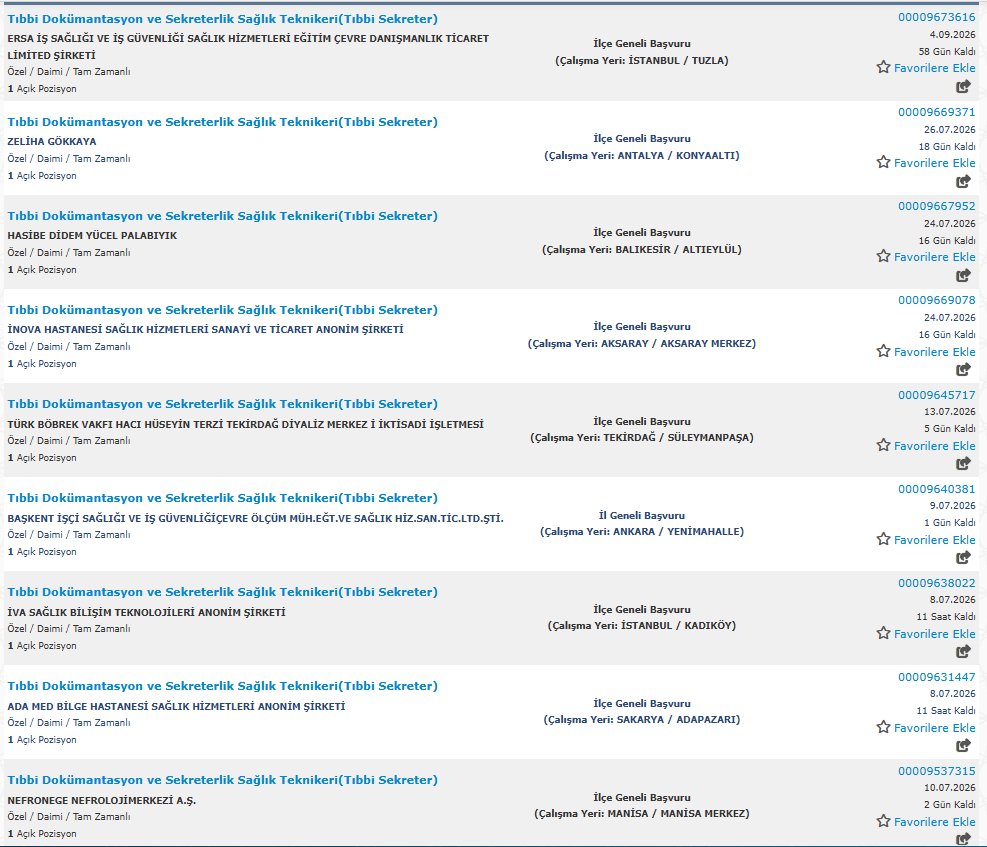Select employer name NEFRONEGE NEFROLOJİMERKEZİ A.Ş.
The height and width of the screenshot is (847, 987).
click(101, 800)
